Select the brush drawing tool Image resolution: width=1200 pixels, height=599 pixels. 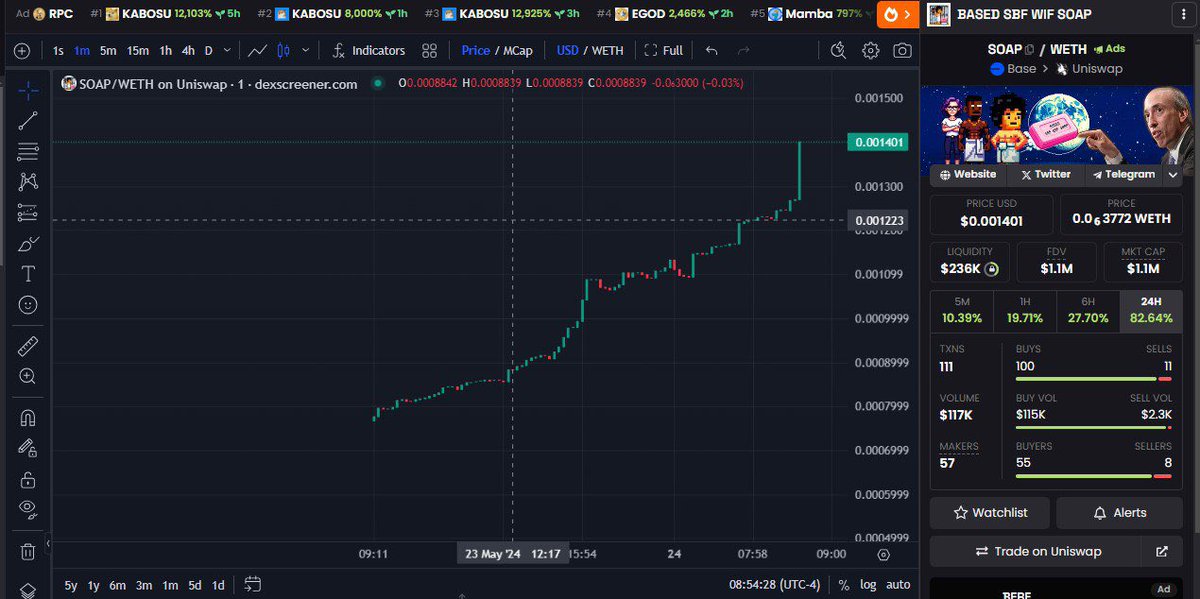[27, 243]
